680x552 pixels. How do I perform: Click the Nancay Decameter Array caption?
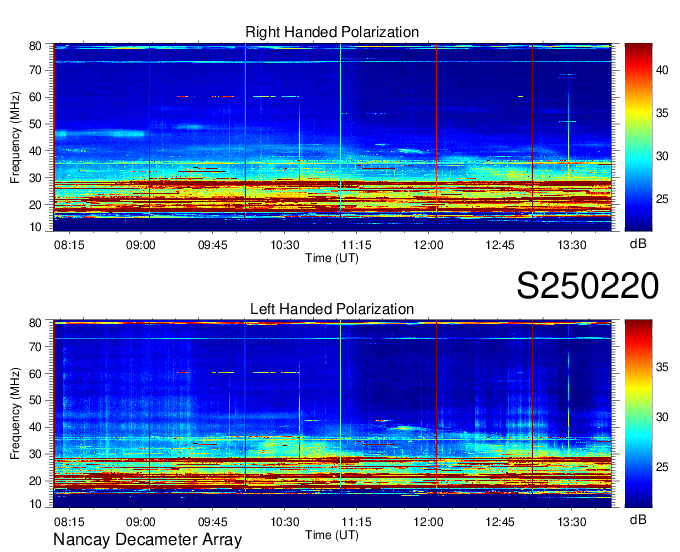coord(147,540)
